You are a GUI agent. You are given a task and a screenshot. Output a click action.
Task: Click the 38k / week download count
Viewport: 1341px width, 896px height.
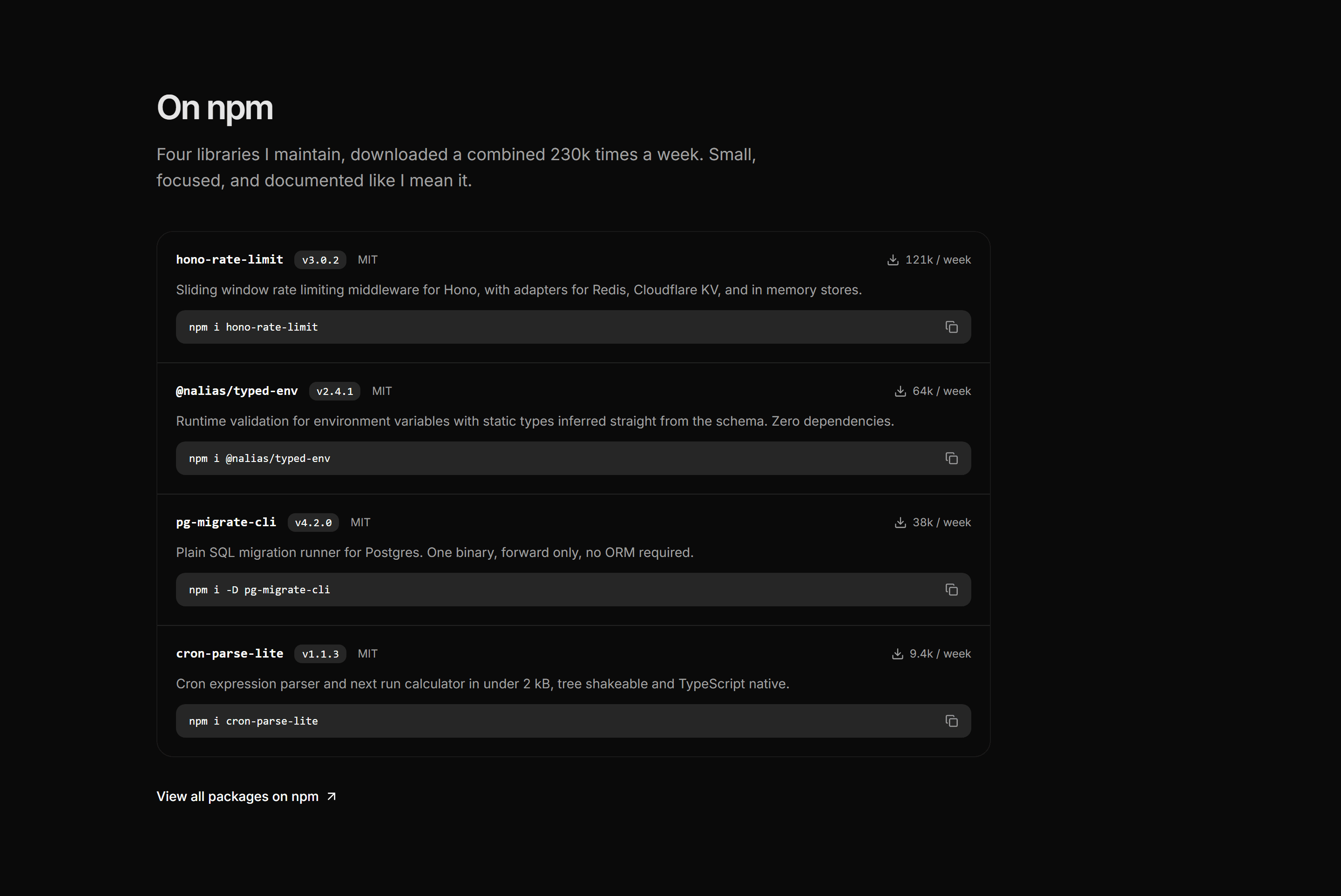[941, 523]
